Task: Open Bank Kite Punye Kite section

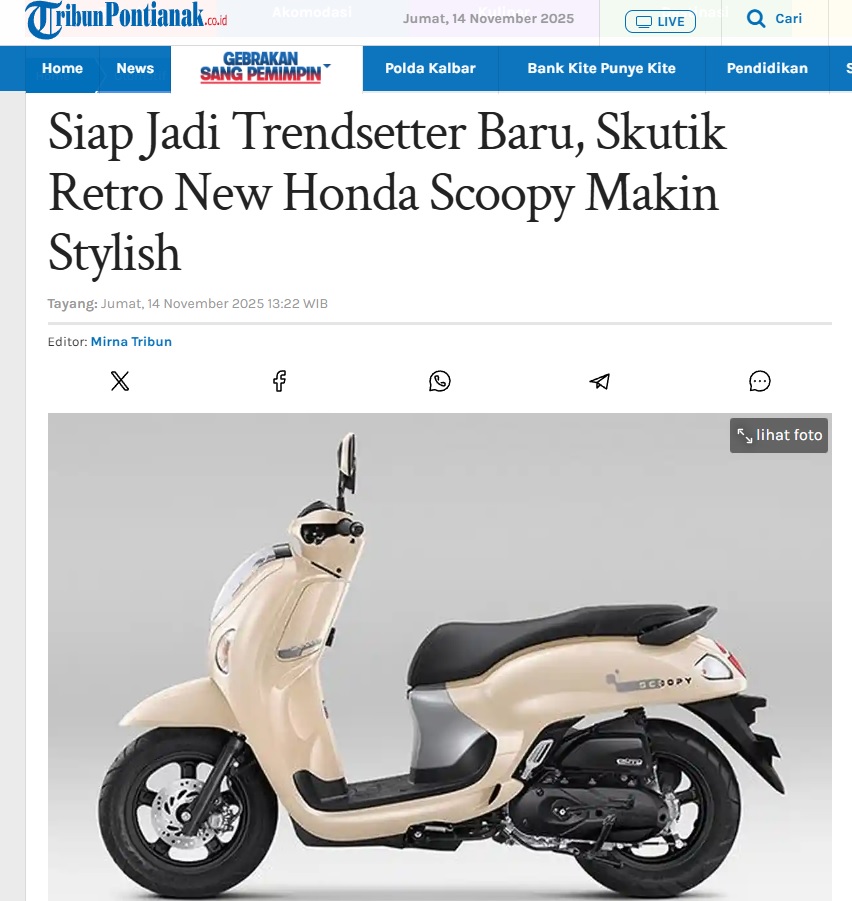Action: [x=602, y=68]
